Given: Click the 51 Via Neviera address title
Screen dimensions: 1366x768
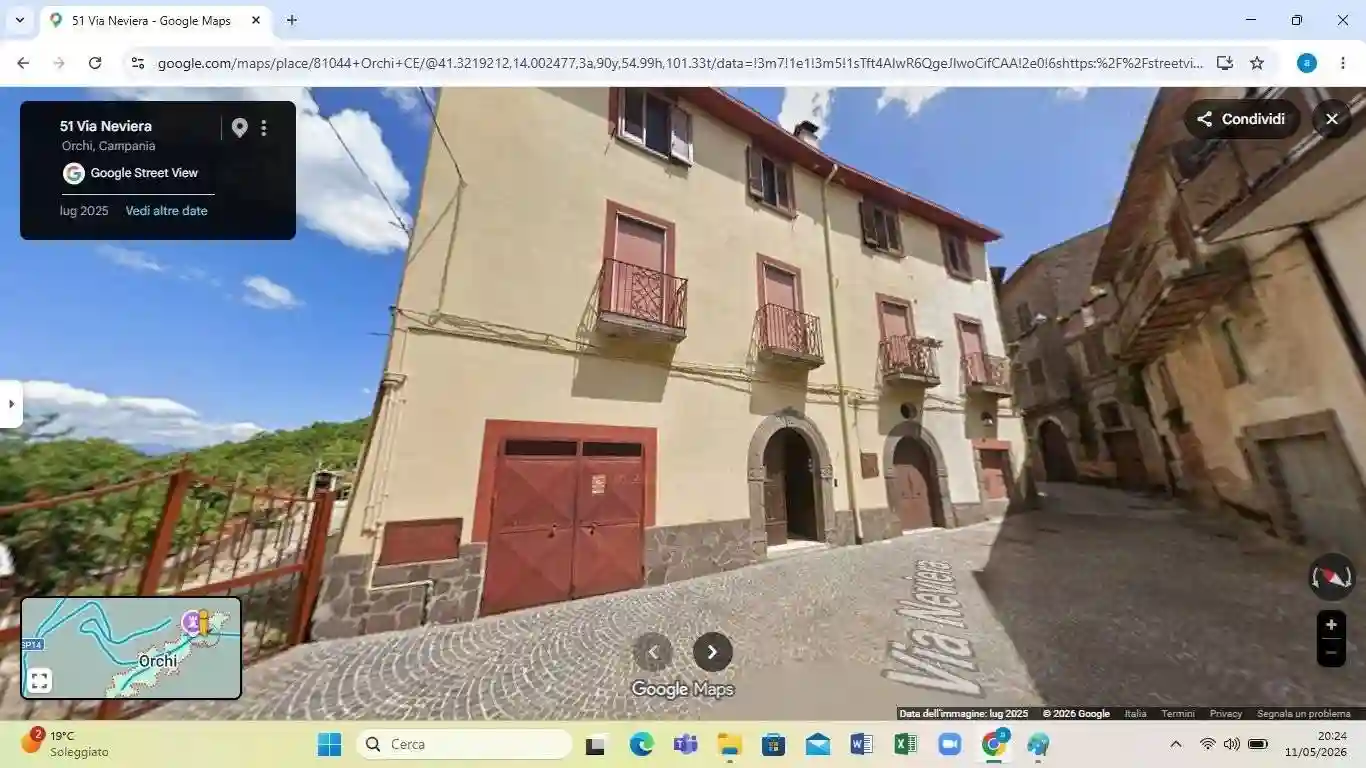Looking at the screenshot, I should (x=106, y=126).
